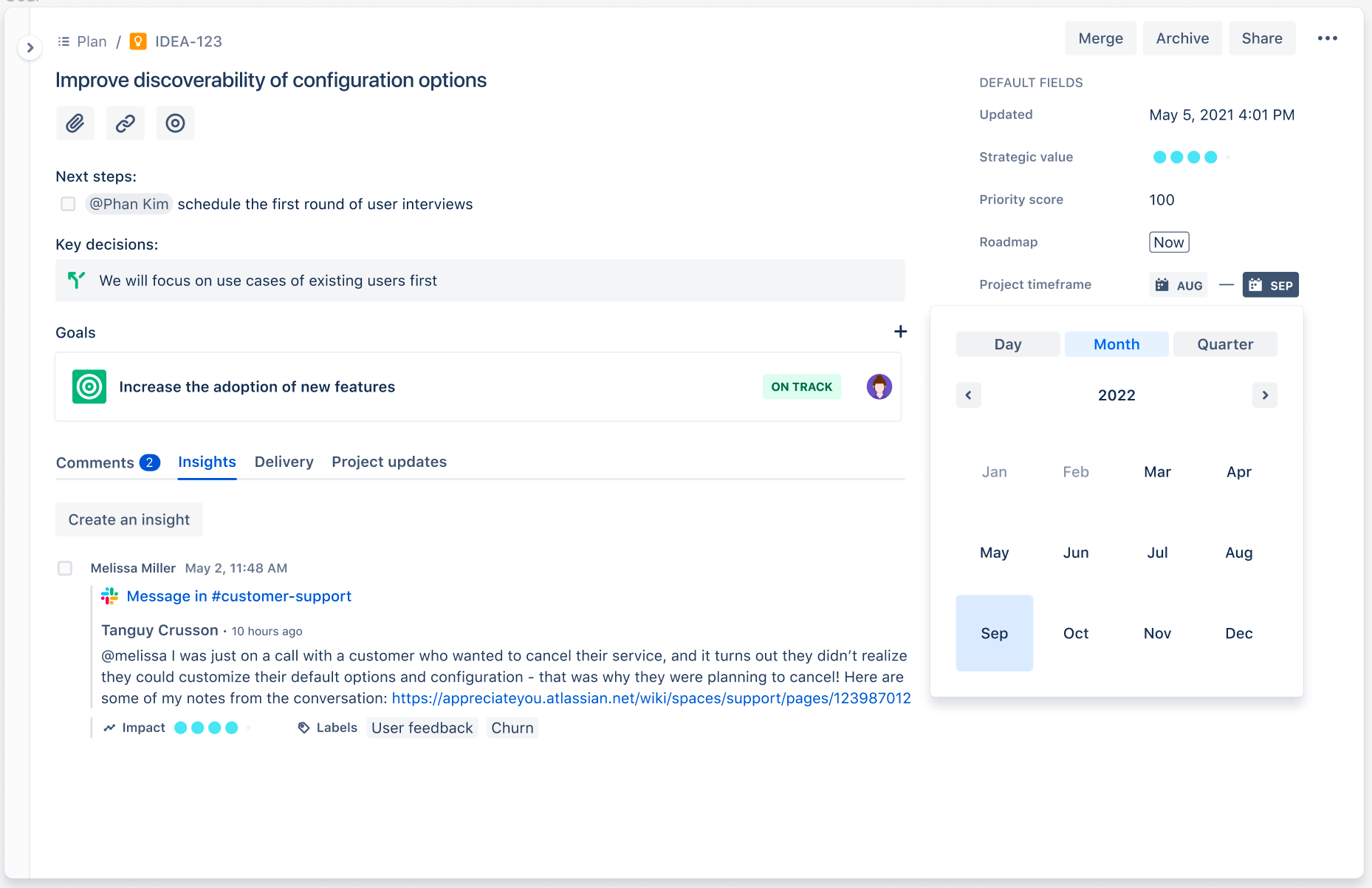The width and height of the screenshot is (1372, 888).
Task: Click the add link icon below the title
Action: (125, 123)
